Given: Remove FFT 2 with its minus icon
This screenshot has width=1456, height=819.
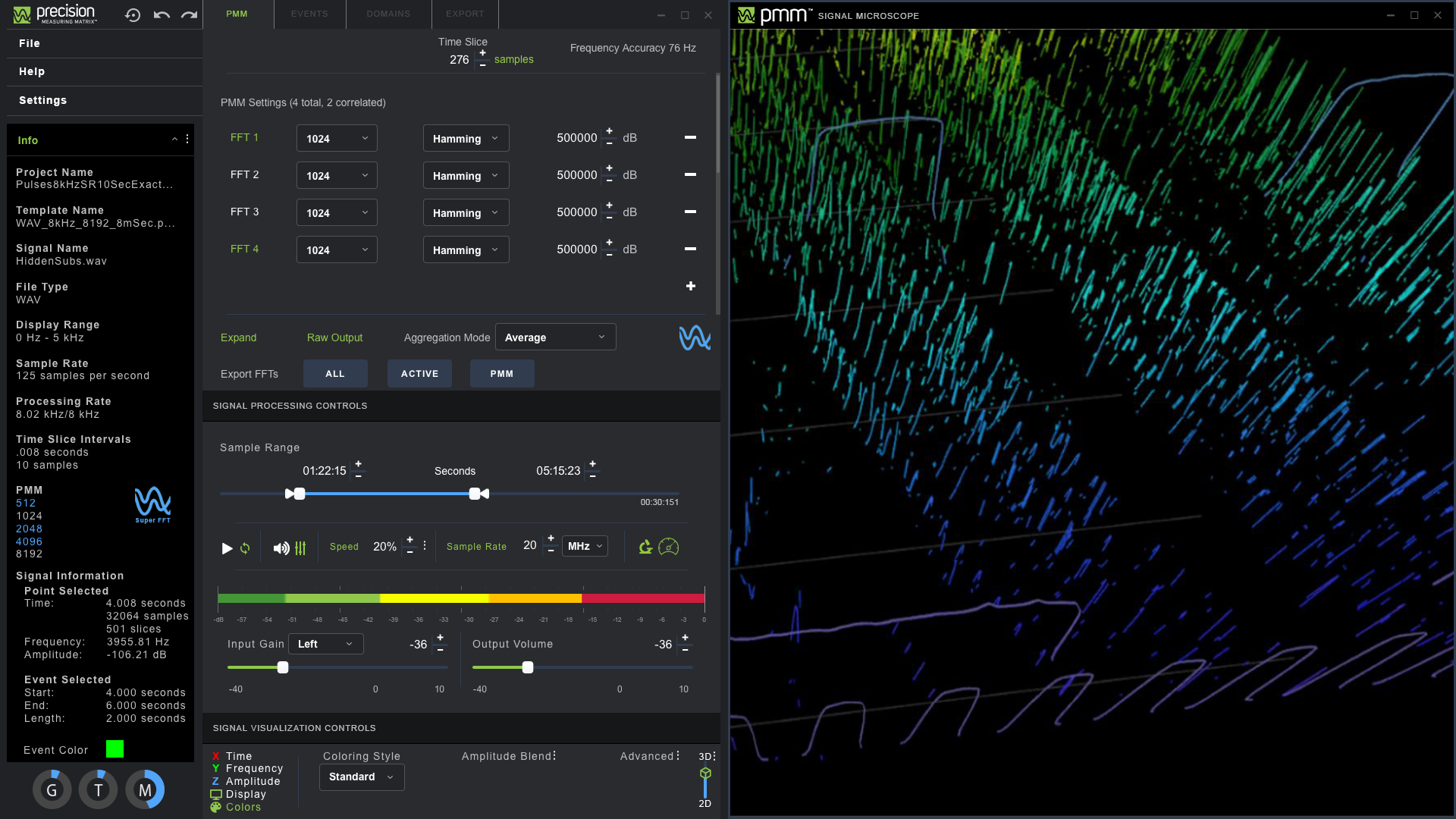Looking at the screenshot, I should click(x=690, y=174).
